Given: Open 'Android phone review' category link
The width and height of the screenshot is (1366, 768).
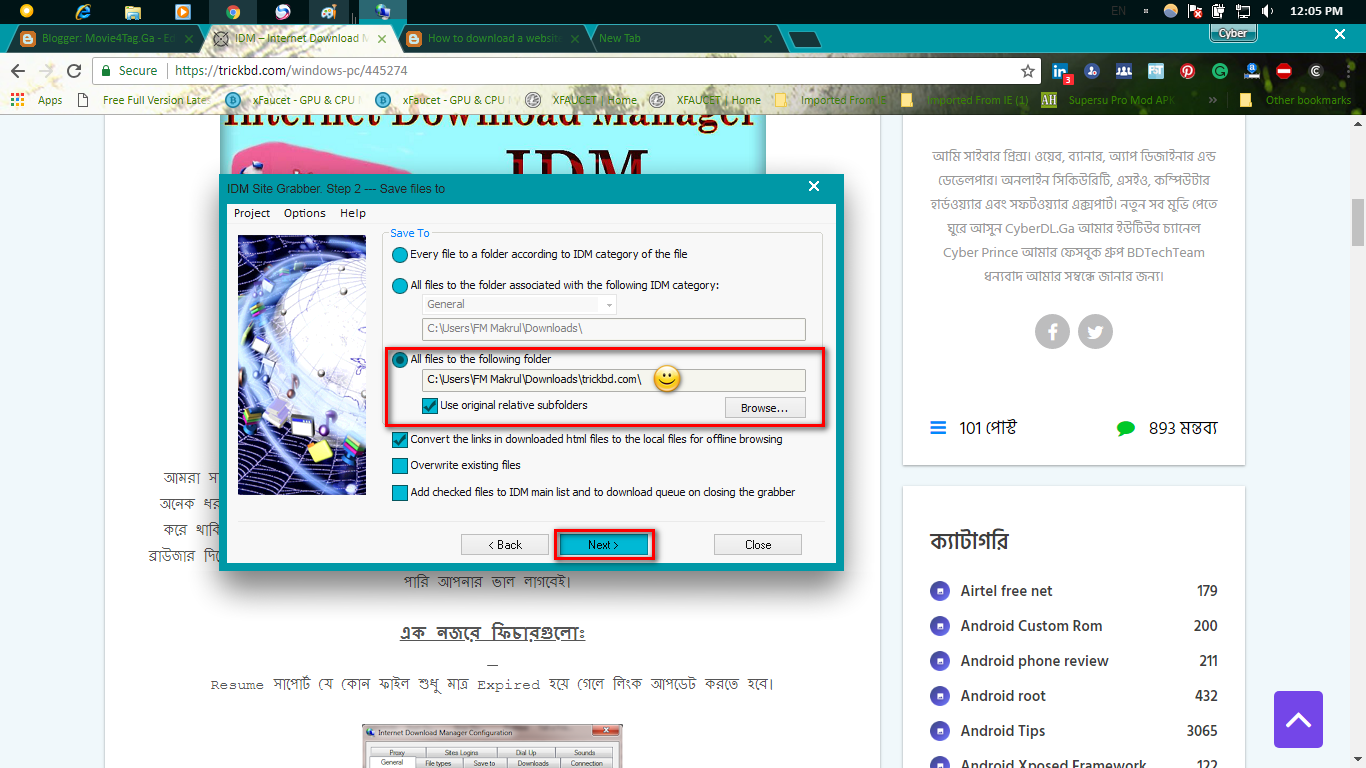Looking at the screenshot, I should (1034, 661).
